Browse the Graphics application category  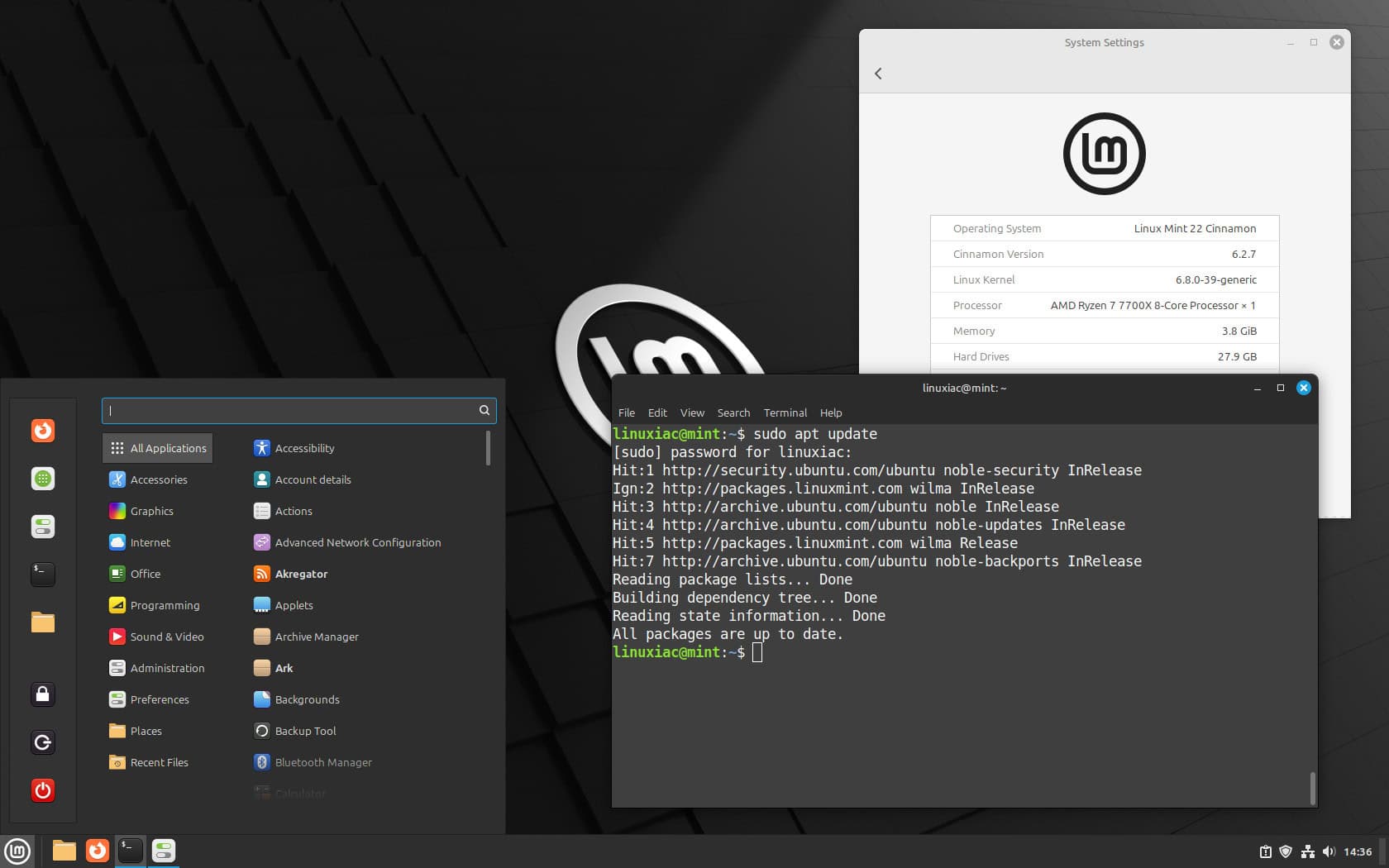tap(152, 511)
